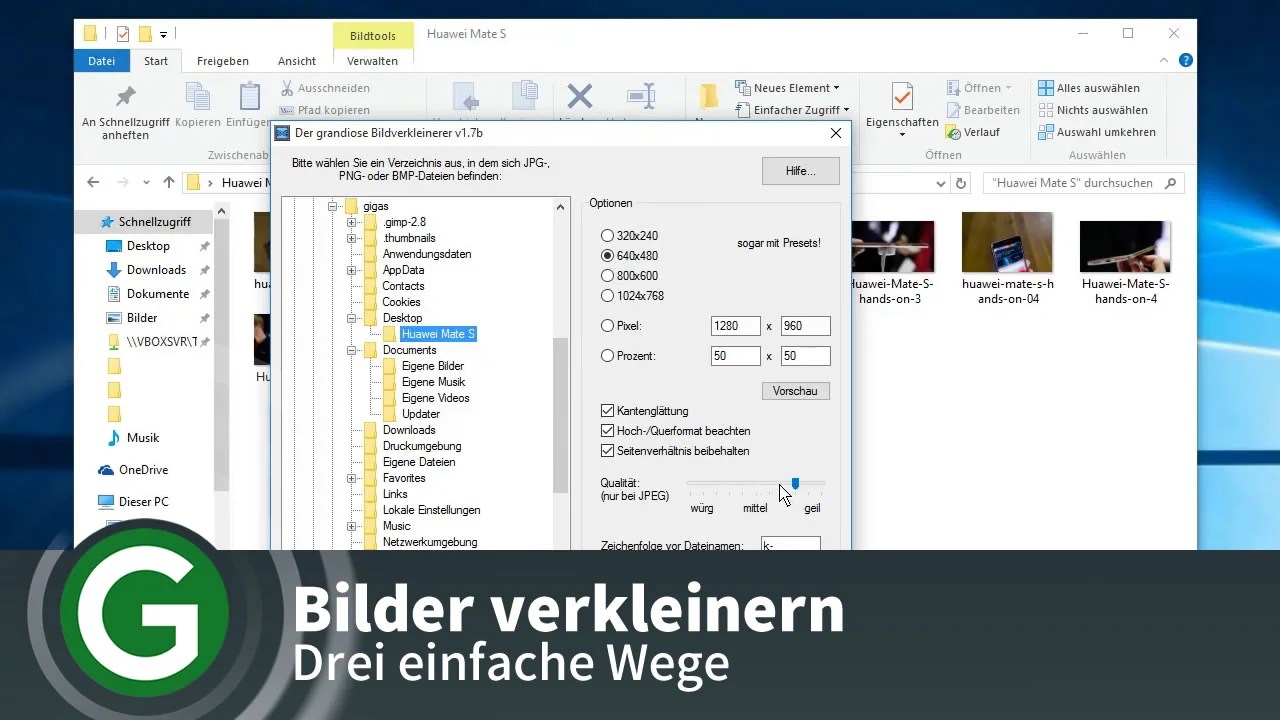Click Bearbeiten in ribbon Öffnen group
Viewport: 1280px width, 720px height.
tap(982, 110)
